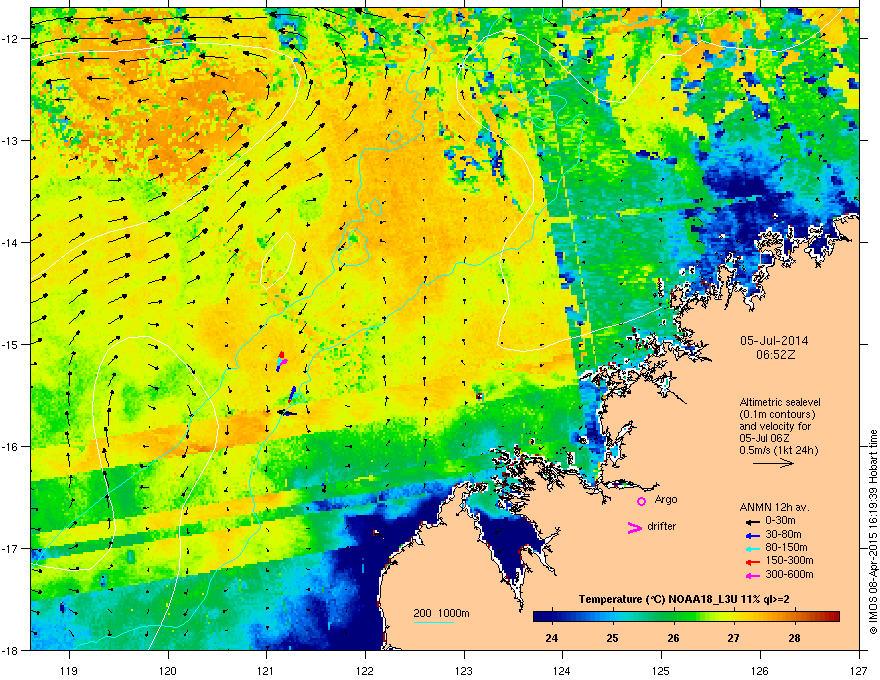This screenshot has height=680, width=880.
Task: Click the "(0.1m contours)" text line
Action: (x=777, y=415)
